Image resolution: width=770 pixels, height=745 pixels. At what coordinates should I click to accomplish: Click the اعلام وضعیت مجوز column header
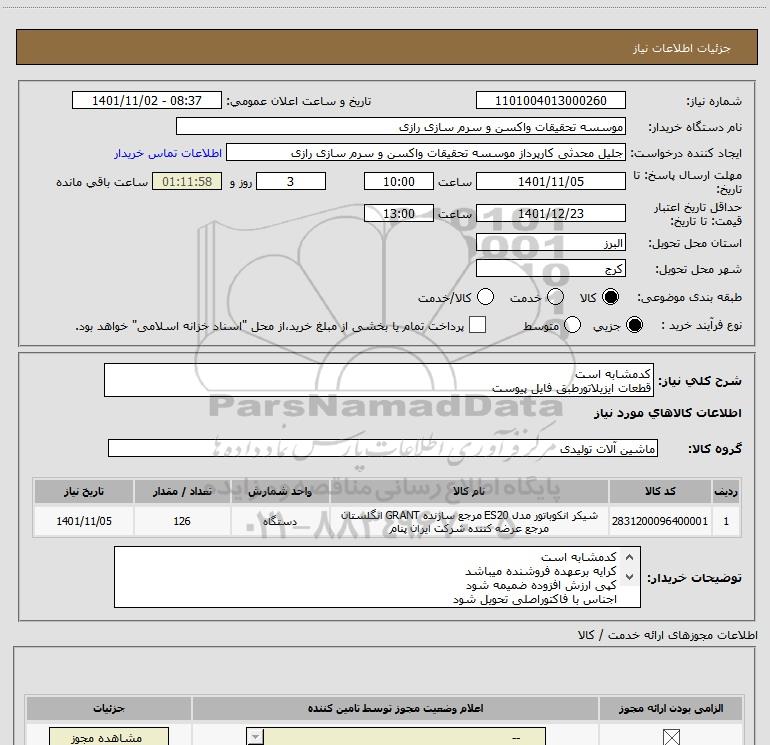[x=395, y=708]
